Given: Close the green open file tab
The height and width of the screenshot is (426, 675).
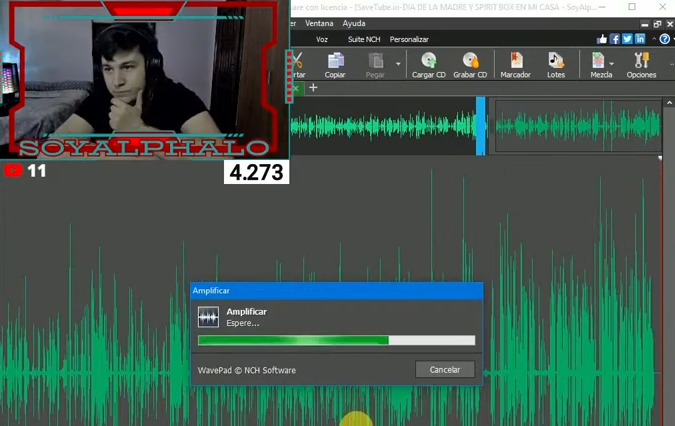Looking at the screenshot, I should [x=296, y=88].
